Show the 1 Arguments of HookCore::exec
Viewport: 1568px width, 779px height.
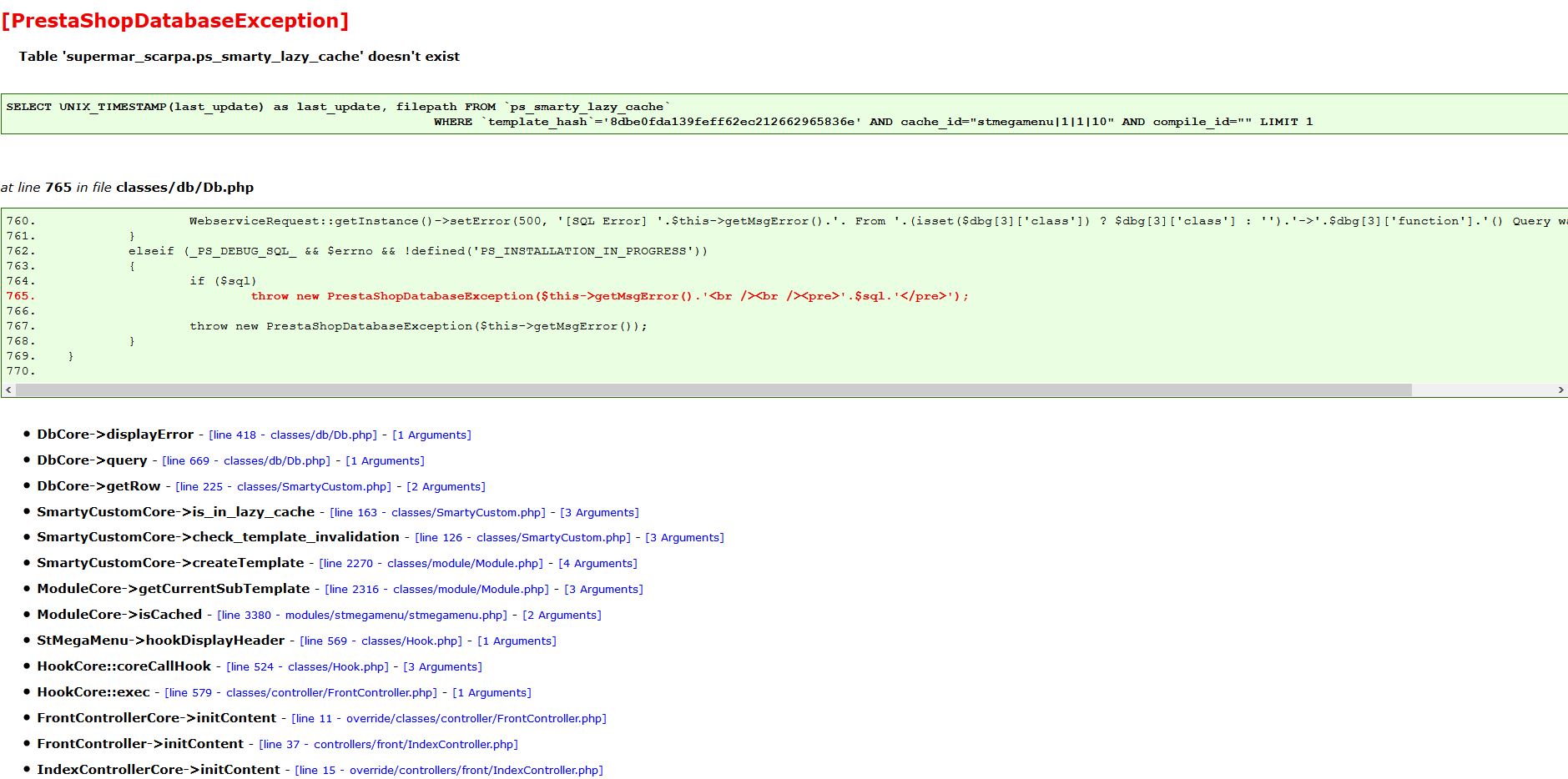[x=492, y=693]
